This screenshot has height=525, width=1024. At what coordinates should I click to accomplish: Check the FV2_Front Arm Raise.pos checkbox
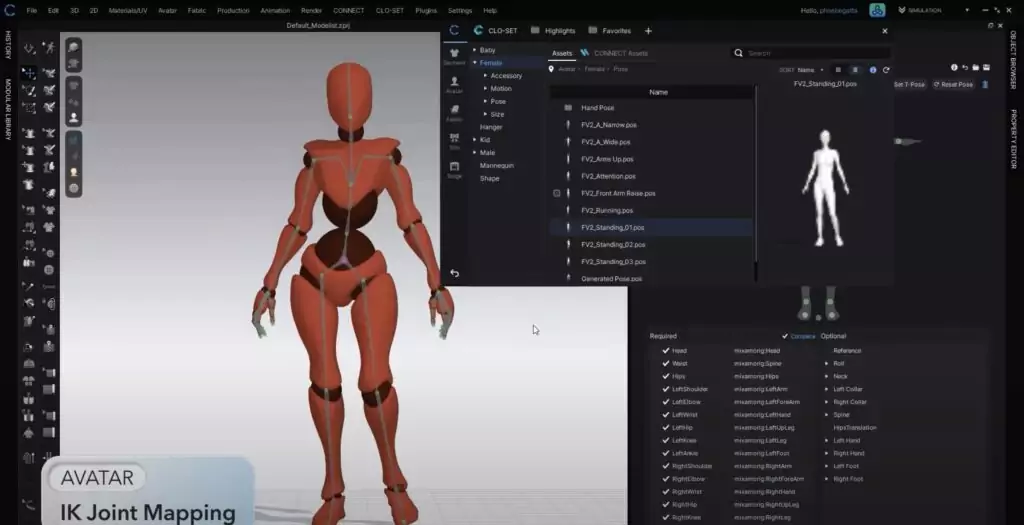point(556,193)
